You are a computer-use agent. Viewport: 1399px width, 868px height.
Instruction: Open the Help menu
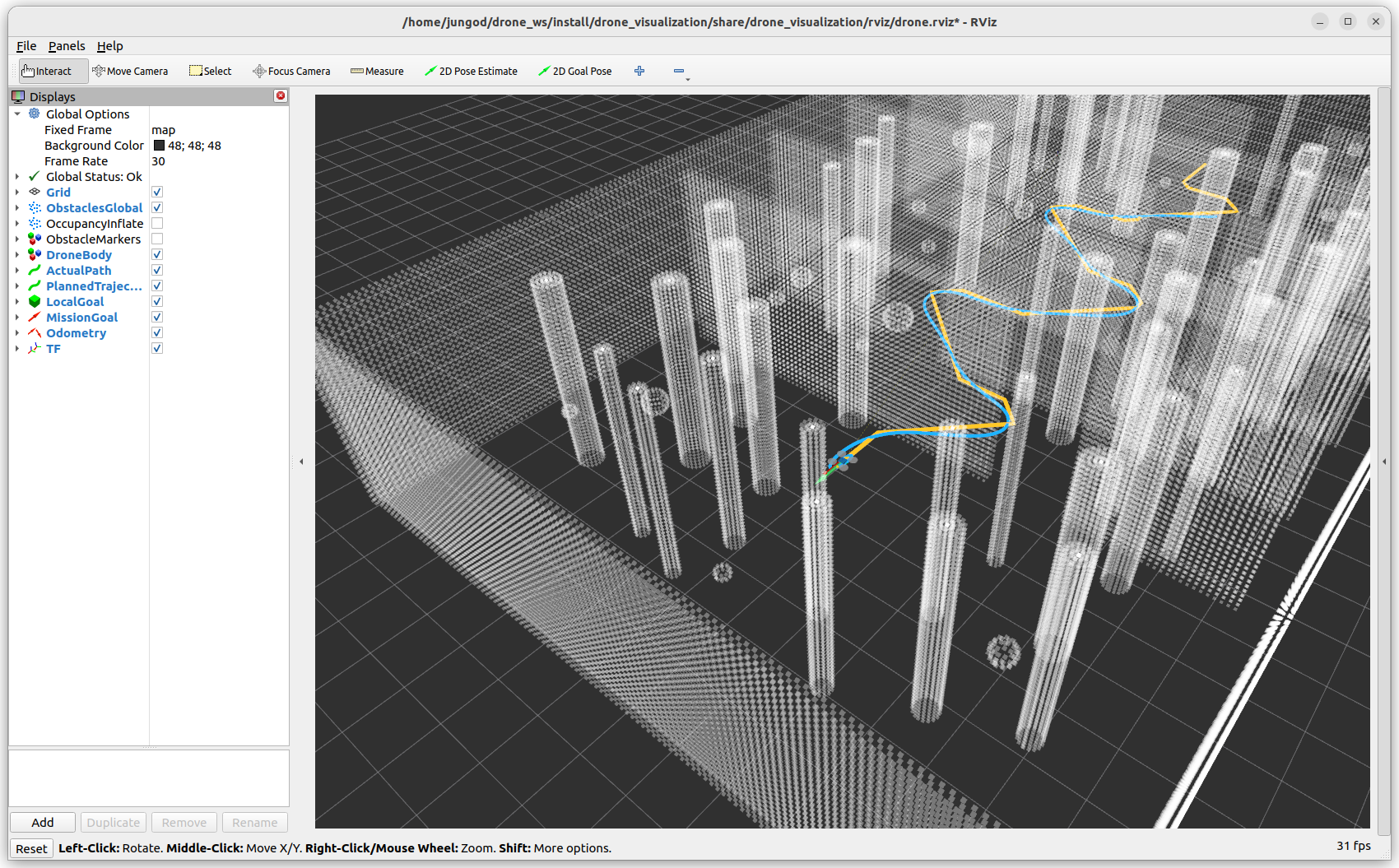click(x=109, y=46)
